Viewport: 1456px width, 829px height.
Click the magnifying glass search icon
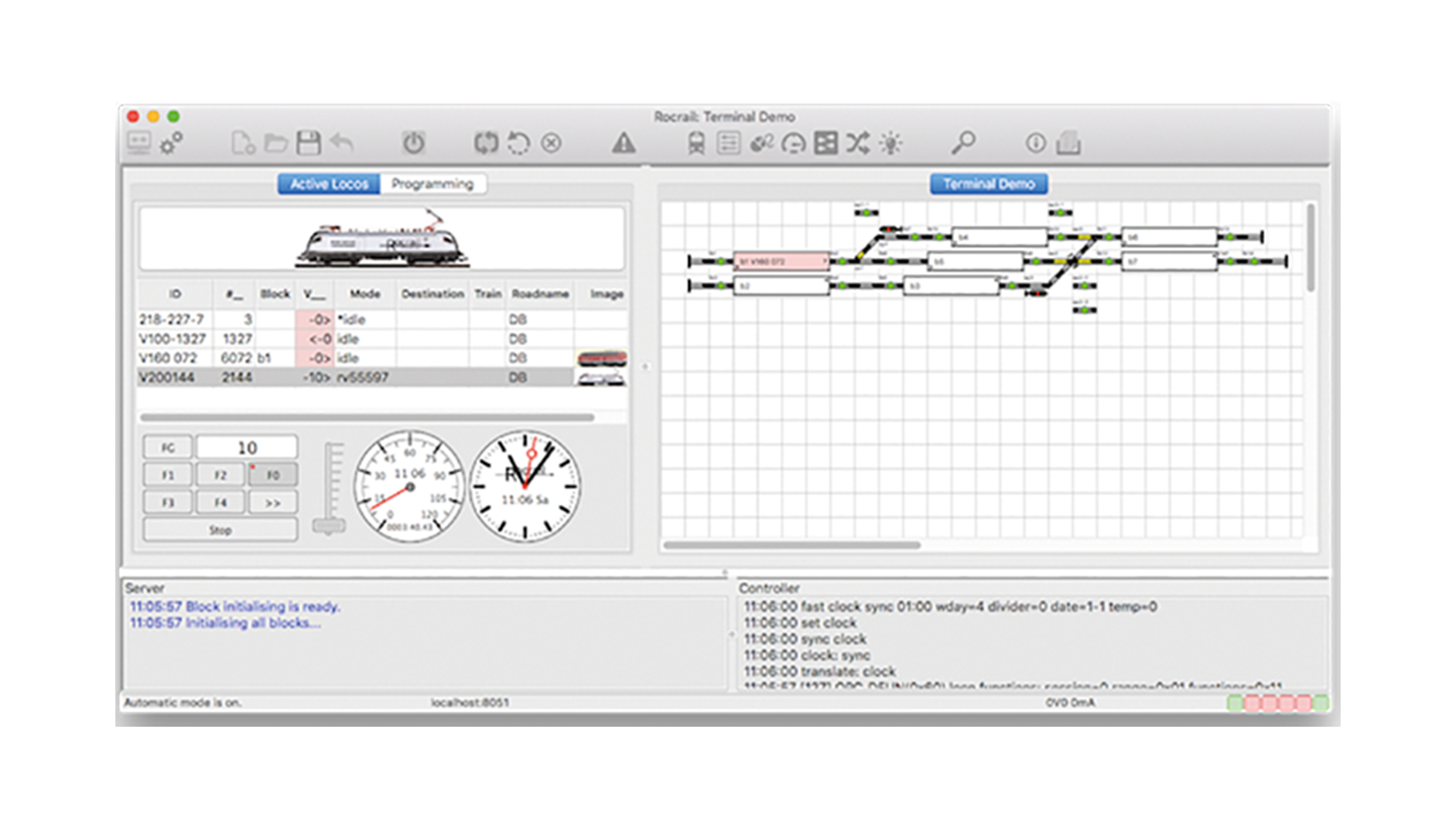tap(963, 142)
